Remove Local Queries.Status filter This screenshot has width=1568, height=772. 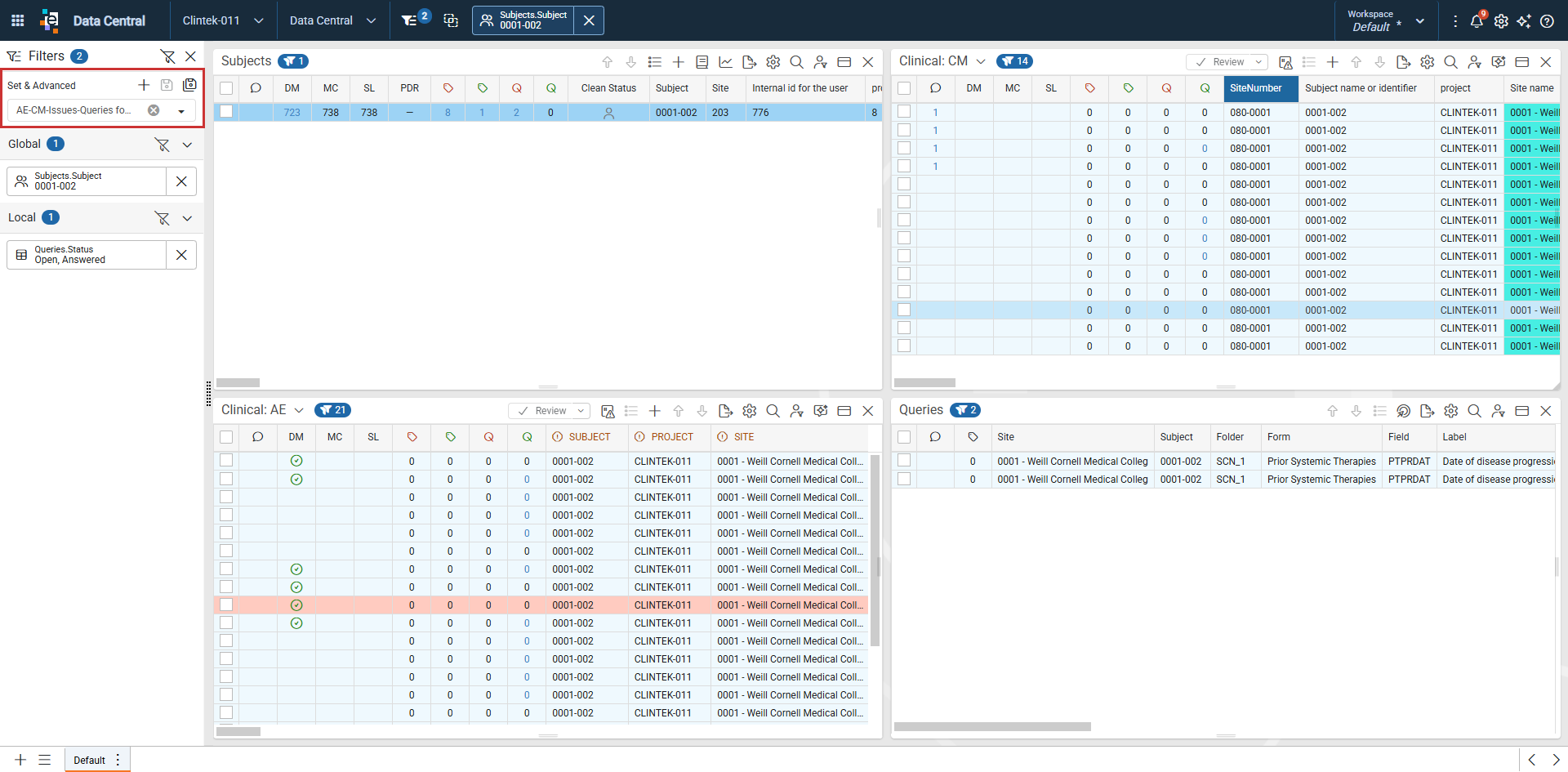tap(181, 255)
